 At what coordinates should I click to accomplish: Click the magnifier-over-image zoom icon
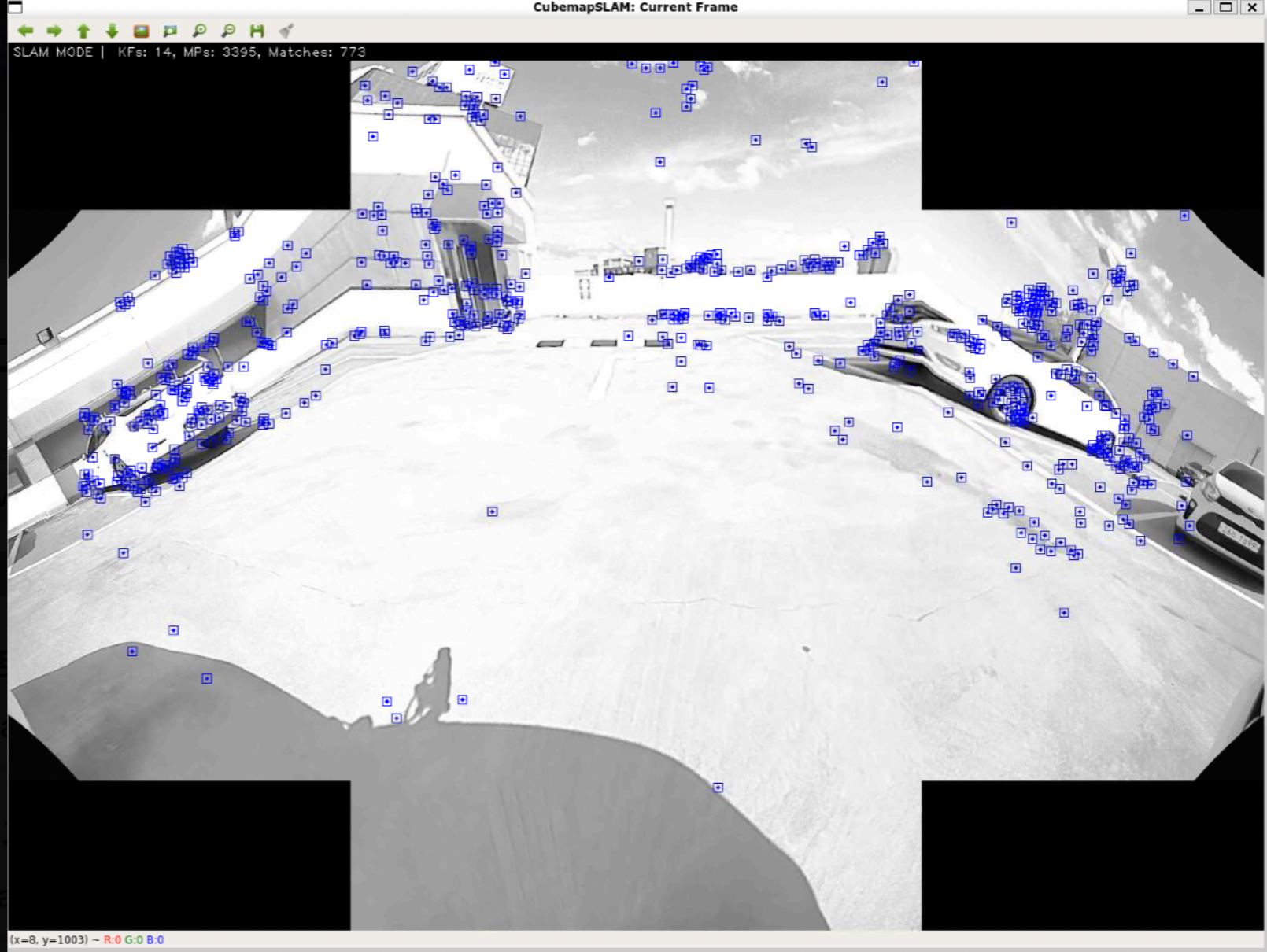[170, 31]
